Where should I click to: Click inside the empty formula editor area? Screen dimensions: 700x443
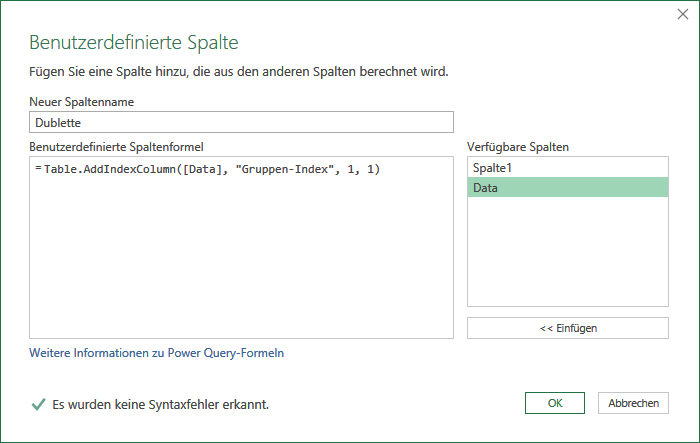(x=242, y=259)
